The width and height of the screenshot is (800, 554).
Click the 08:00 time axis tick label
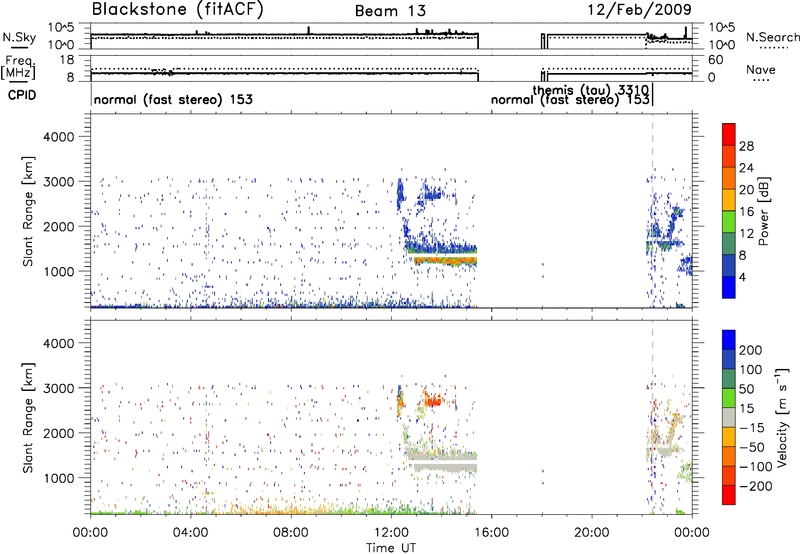click(291, 533)
